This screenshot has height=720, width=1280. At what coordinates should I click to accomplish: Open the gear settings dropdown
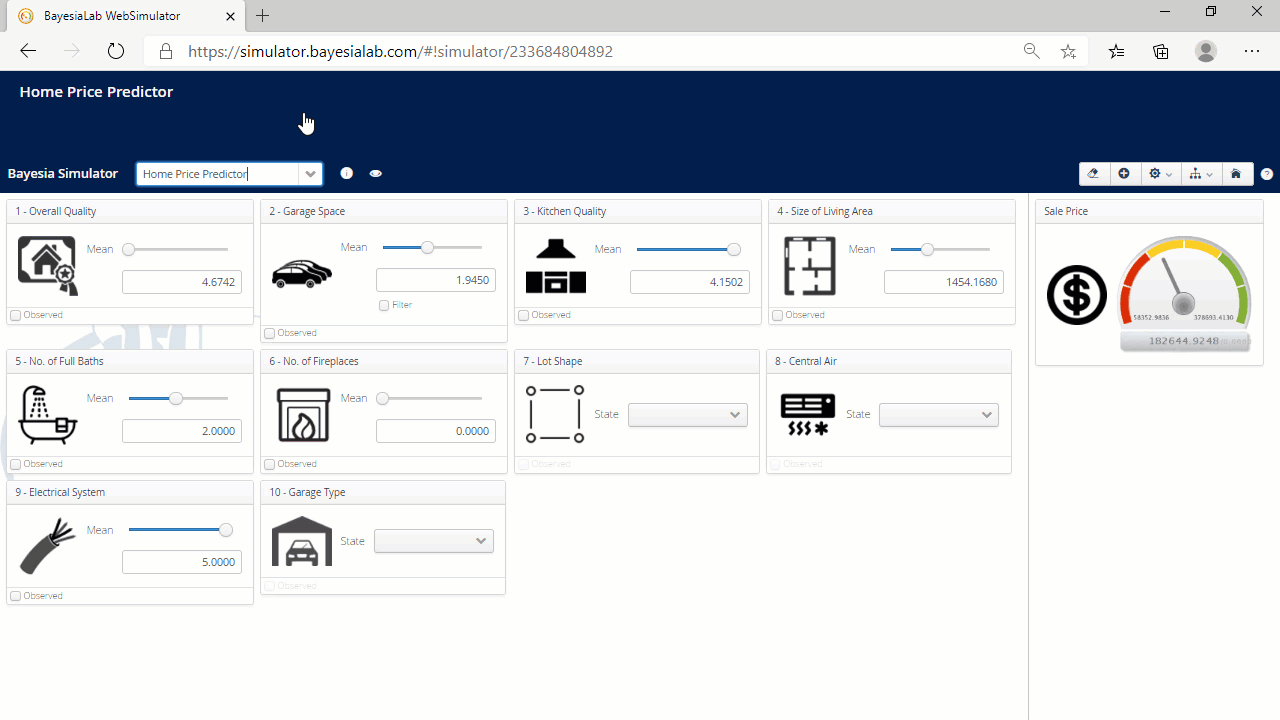tap(1160, 174)
